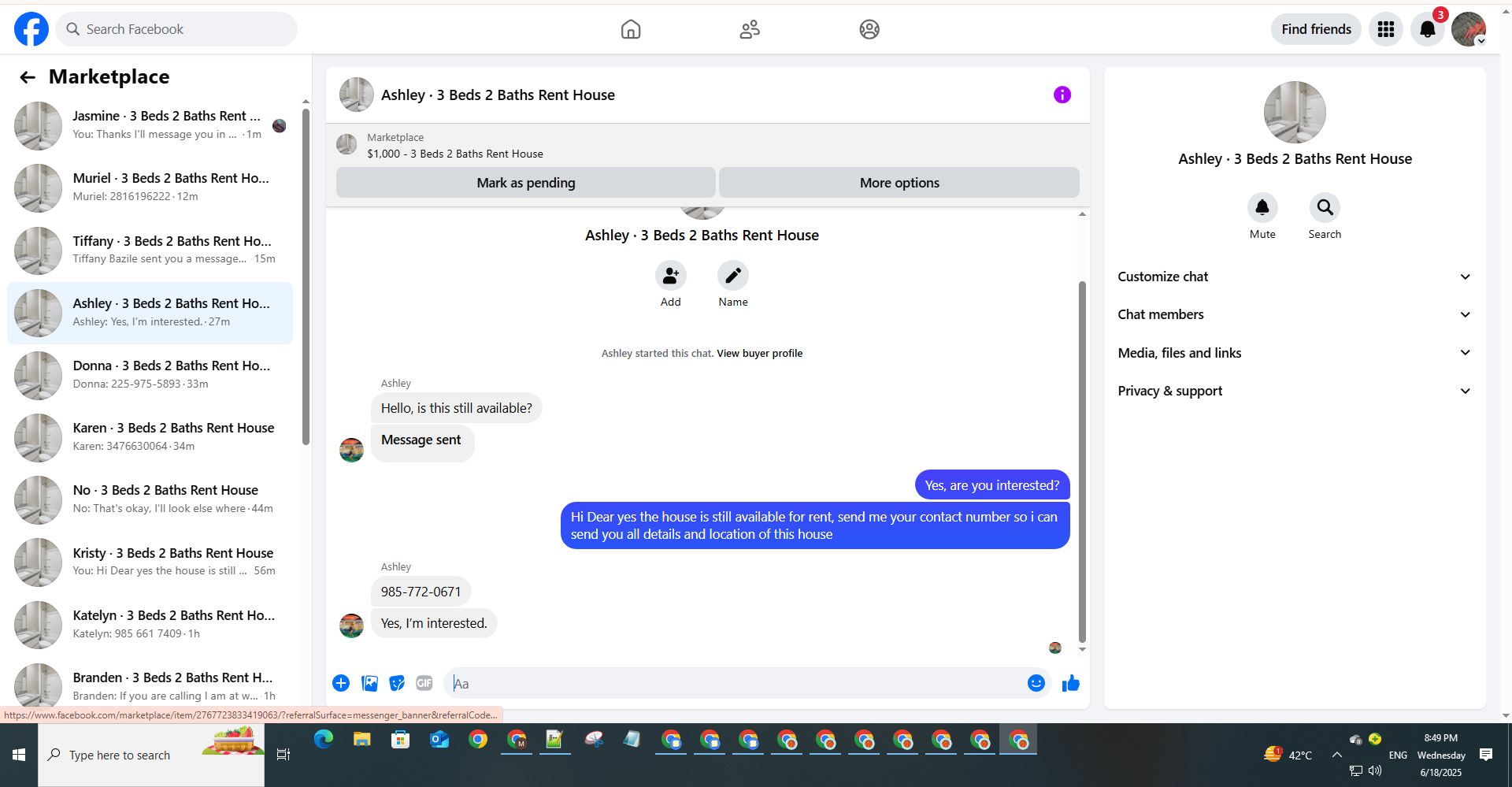The image size is (1512, 787).
Task: Open Muriel's conversation in the list
Action: point(150,187)
